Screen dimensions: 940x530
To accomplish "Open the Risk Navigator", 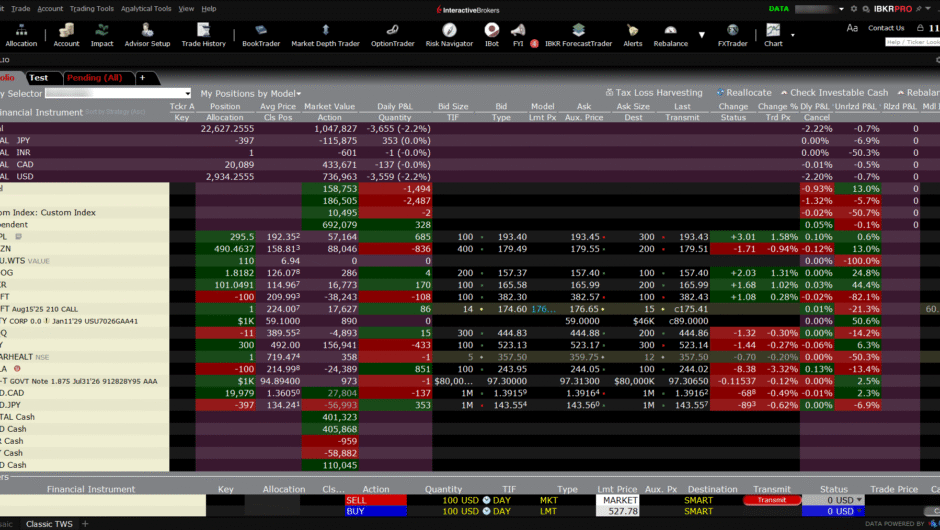I will tap(449, 35).
